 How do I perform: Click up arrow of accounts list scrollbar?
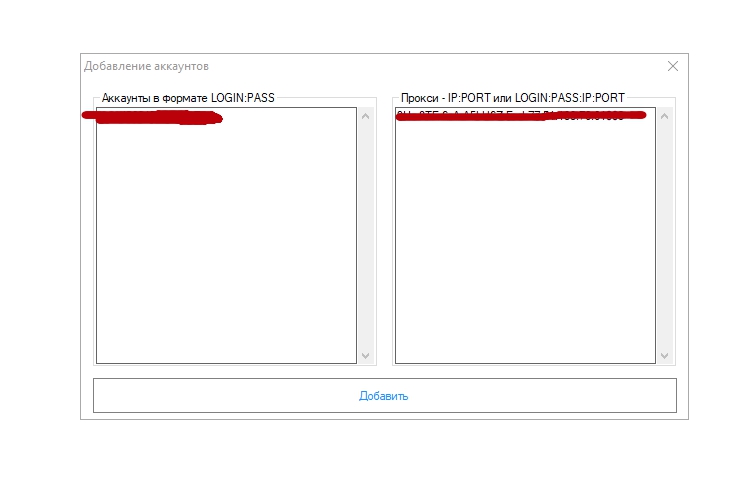365,116
